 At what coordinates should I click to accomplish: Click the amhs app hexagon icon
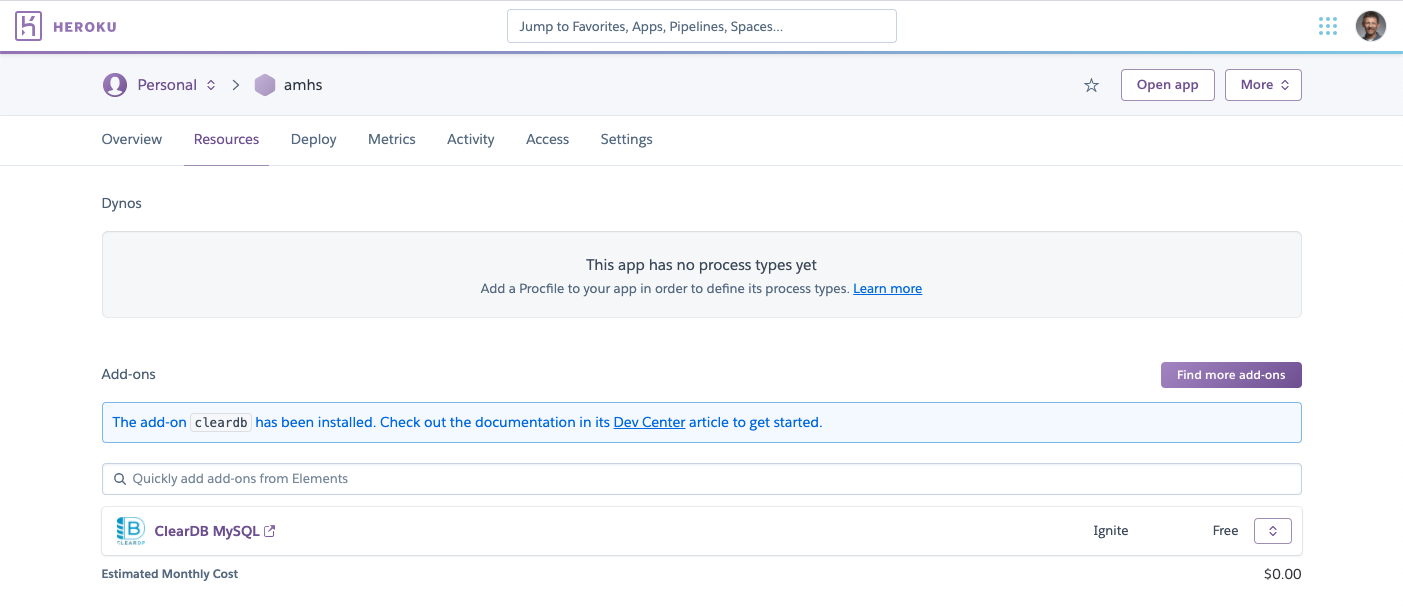[264, 85]
